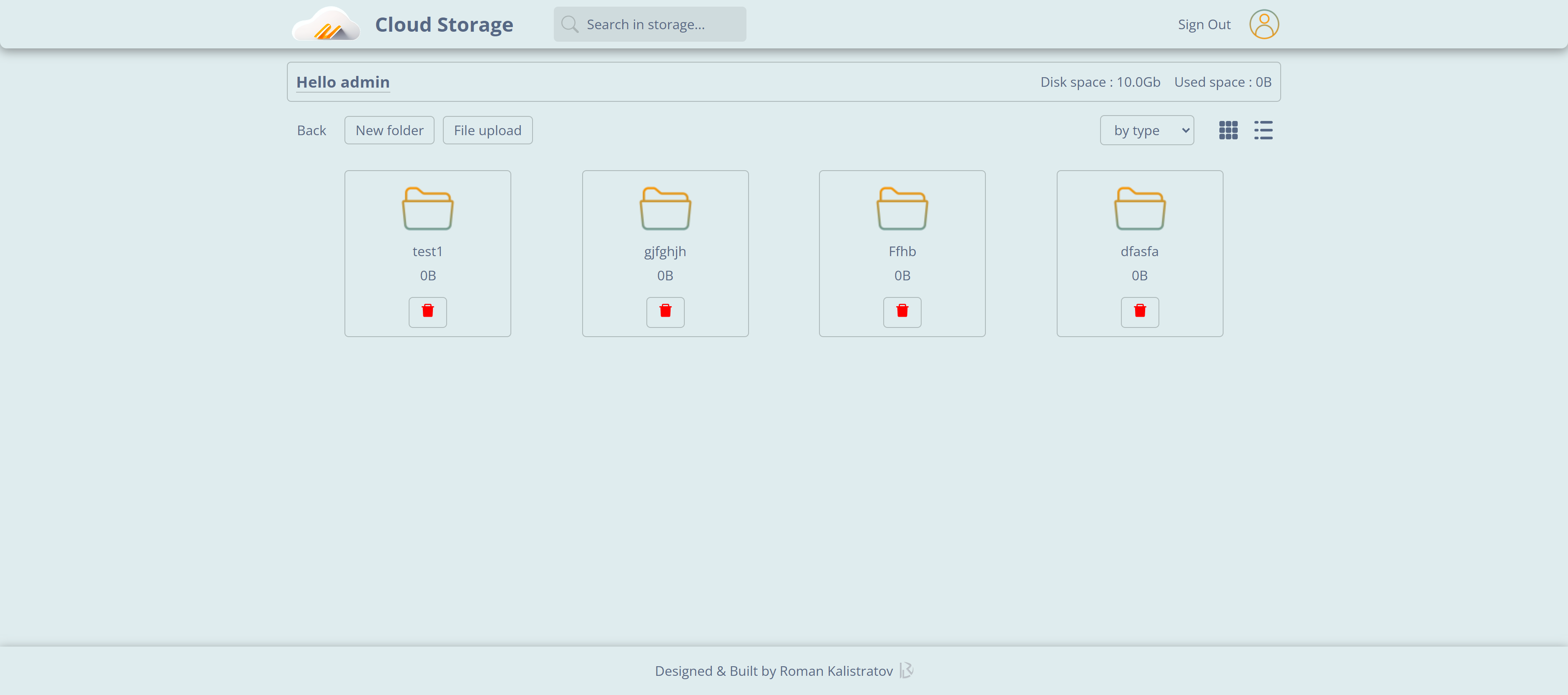Click the Back navigation option

tap(311, 130)
